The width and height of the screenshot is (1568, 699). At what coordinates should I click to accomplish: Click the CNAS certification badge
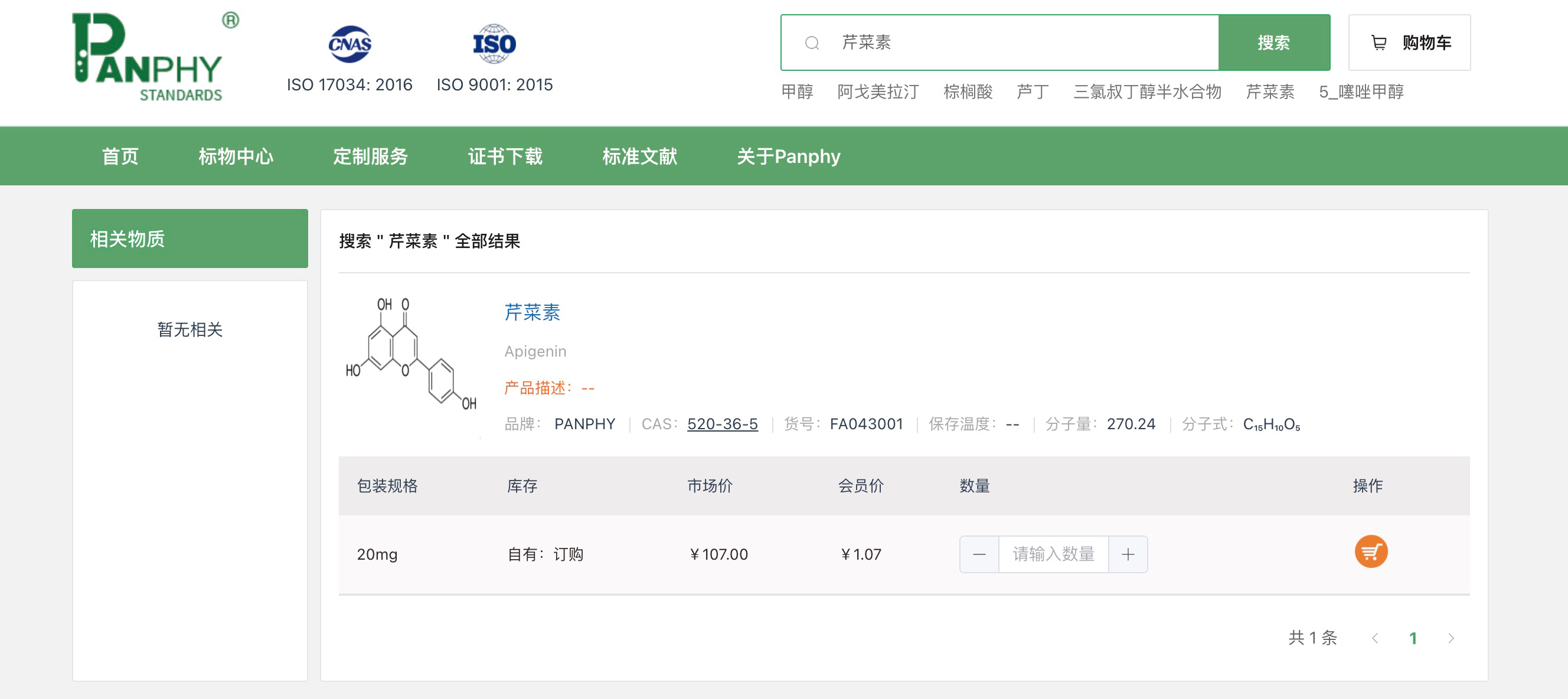350,44
